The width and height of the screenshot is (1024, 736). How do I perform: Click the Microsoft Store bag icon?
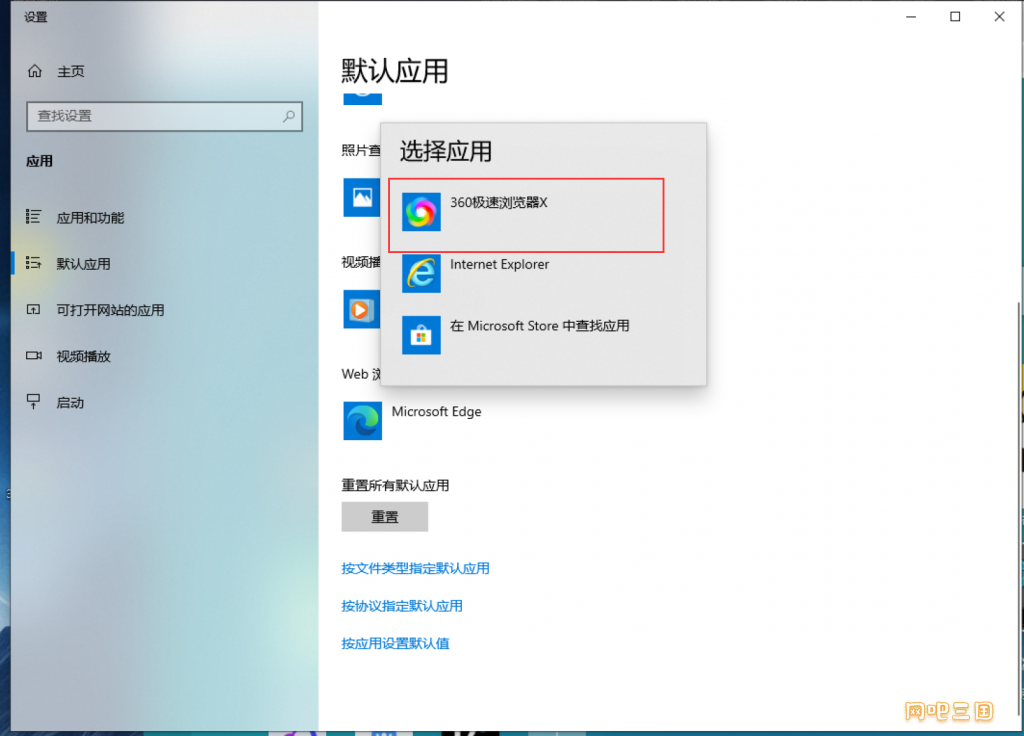pos(421,335)
